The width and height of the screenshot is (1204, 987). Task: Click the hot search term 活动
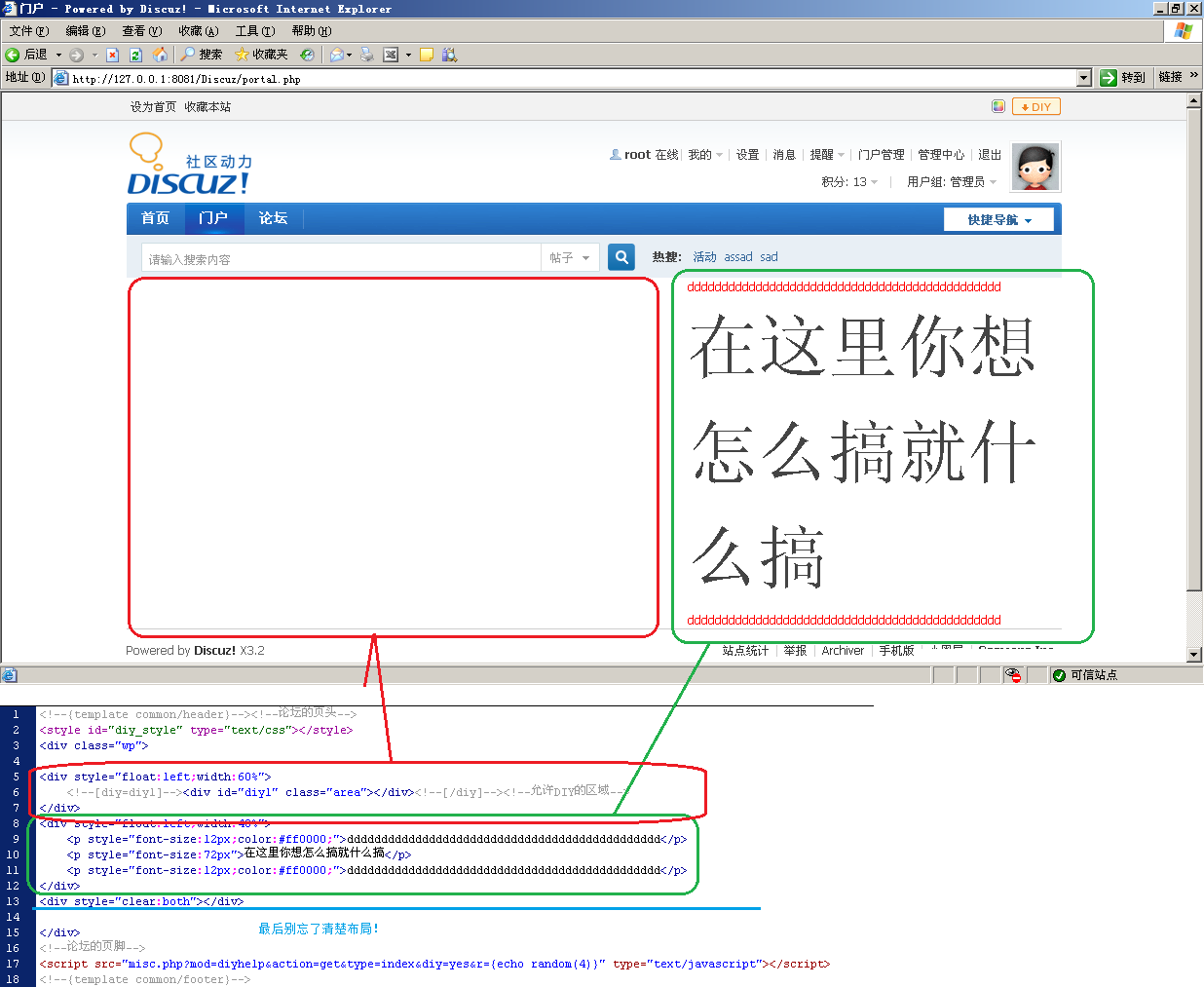704,257
